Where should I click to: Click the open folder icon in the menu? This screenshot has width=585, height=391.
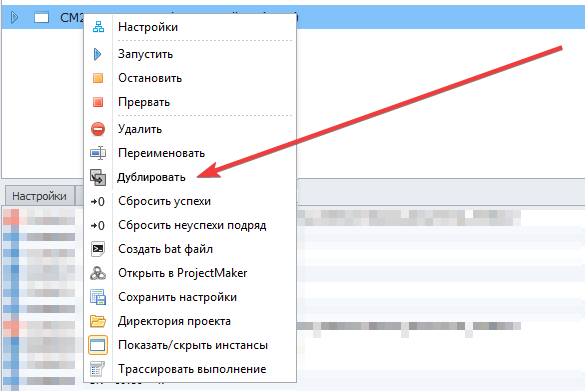(98, 321)
